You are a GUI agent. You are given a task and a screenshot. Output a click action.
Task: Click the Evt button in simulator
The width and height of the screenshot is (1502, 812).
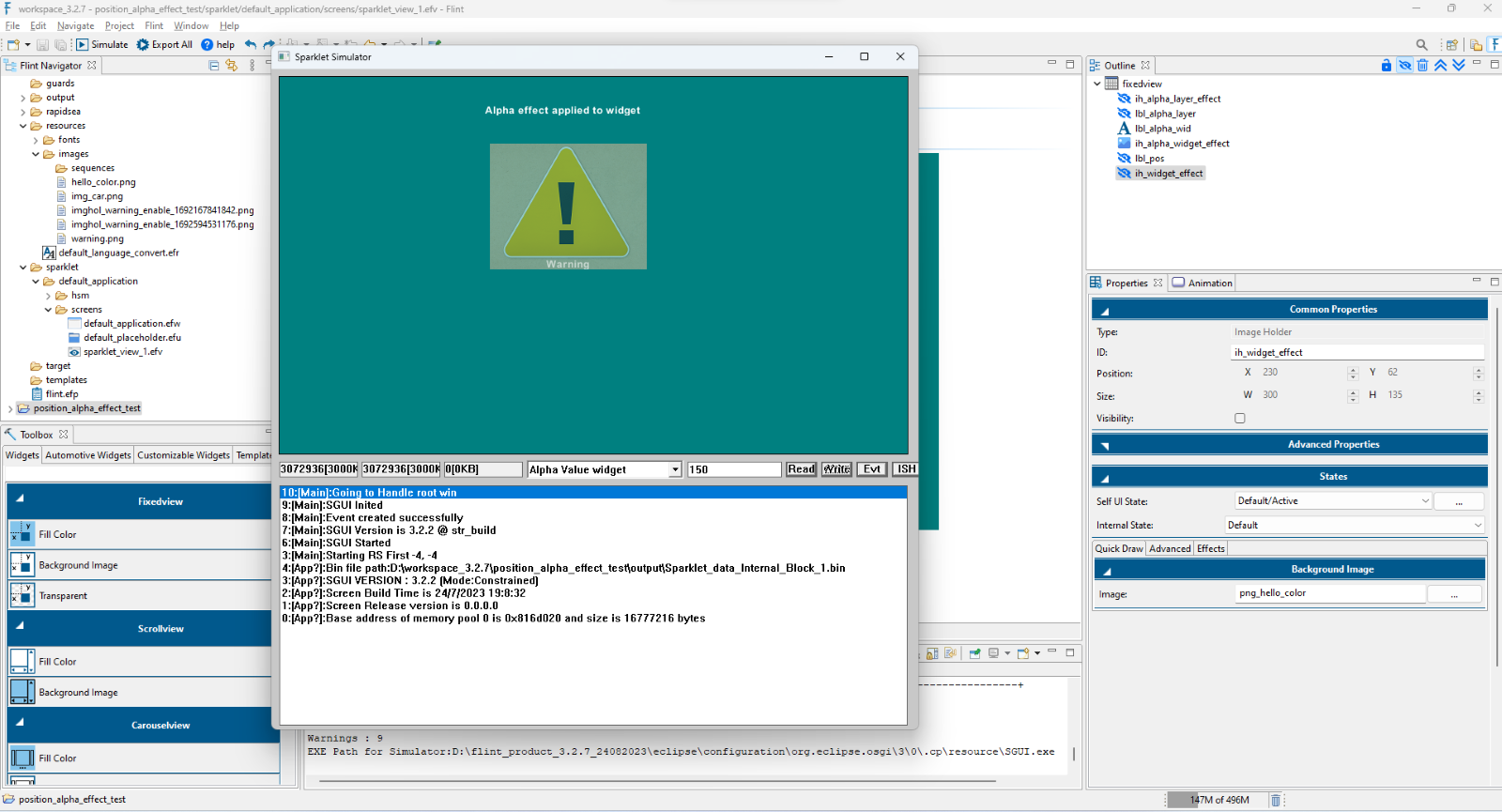click(871, 469)
